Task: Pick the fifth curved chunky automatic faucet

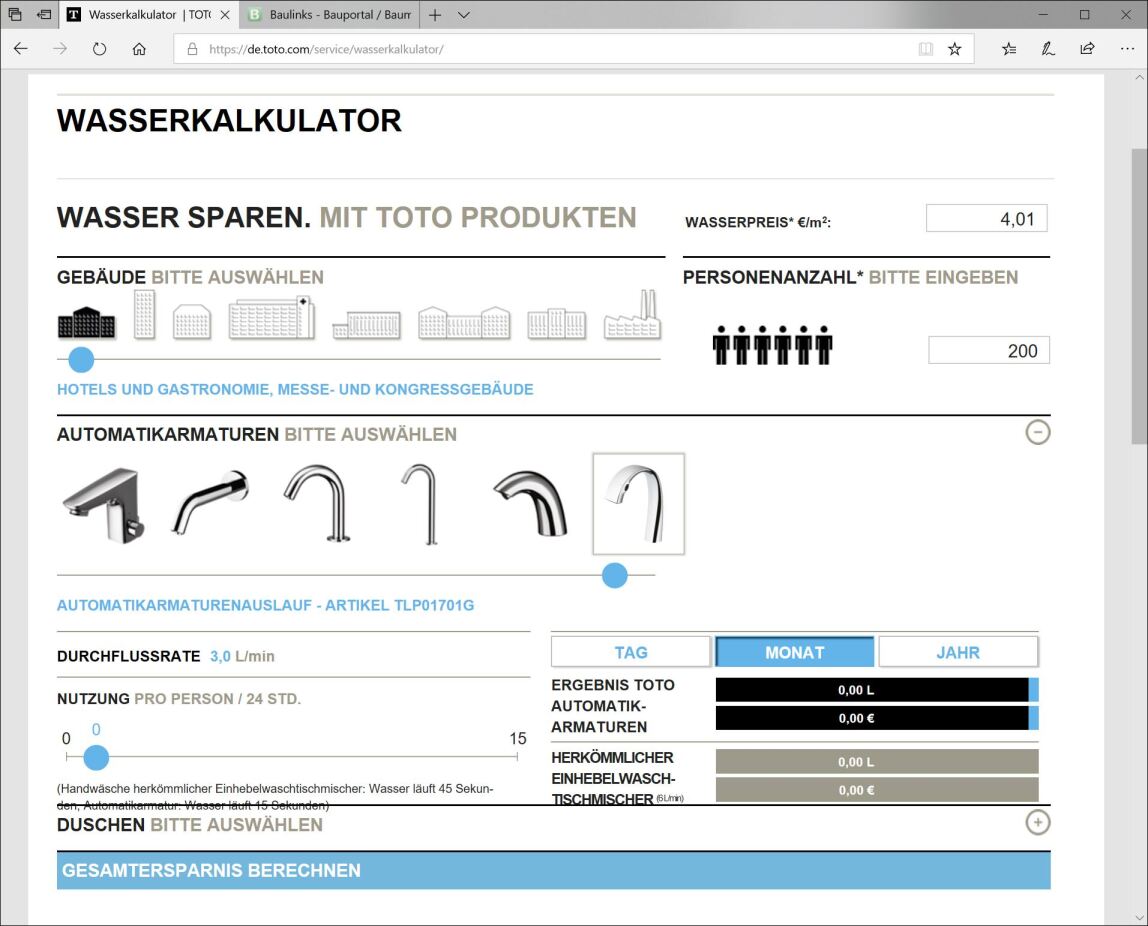Action: [x=531, y=503]
